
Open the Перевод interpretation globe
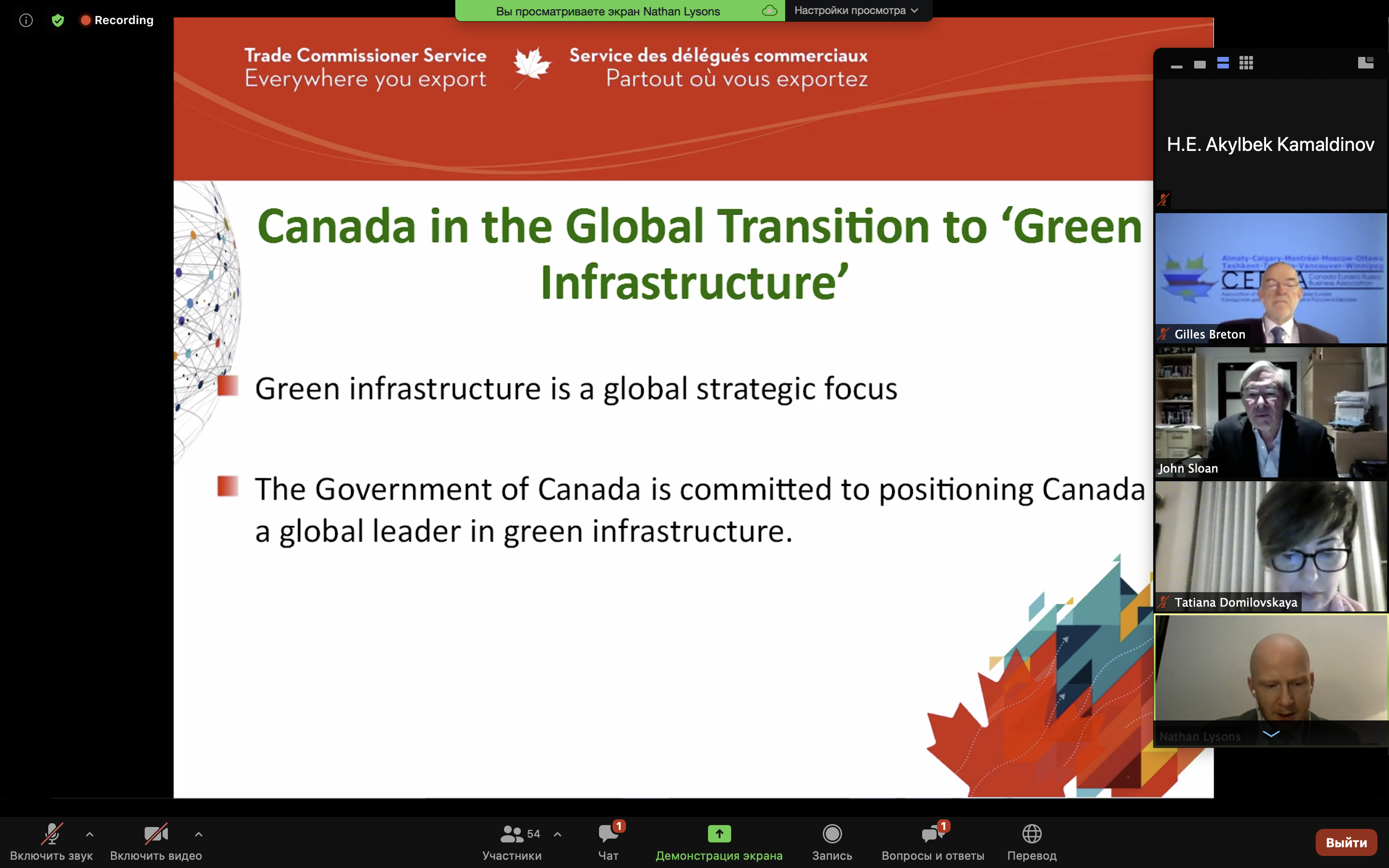[x=1032, y=842]
